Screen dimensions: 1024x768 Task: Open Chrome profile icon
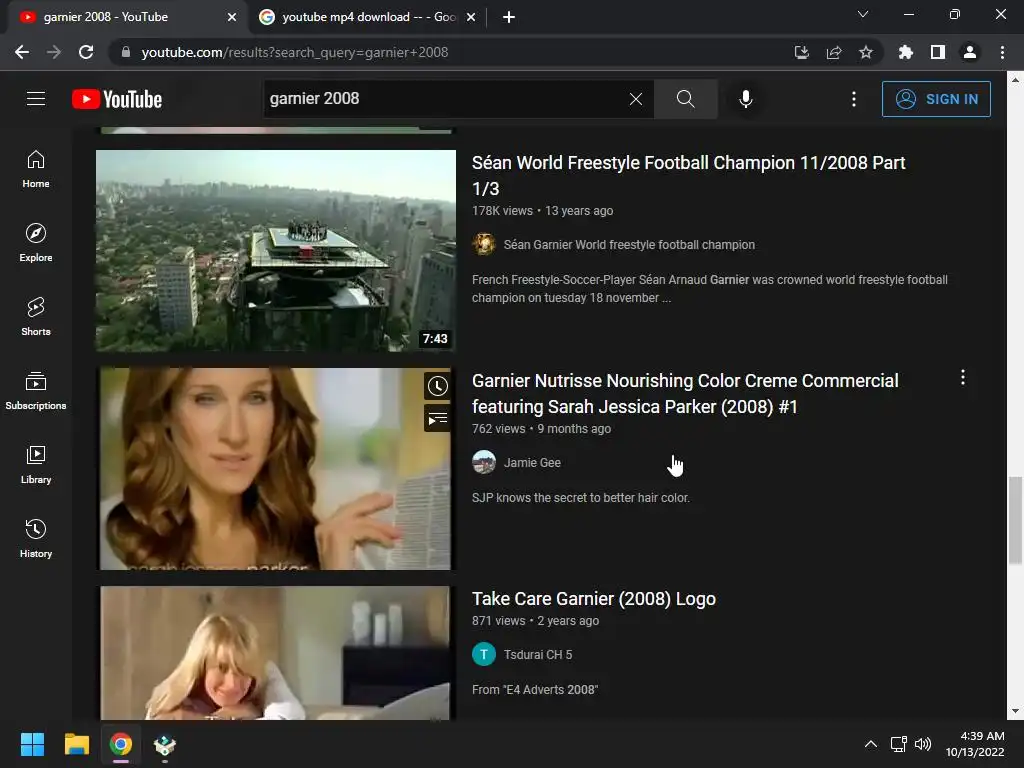click(970, 52)
